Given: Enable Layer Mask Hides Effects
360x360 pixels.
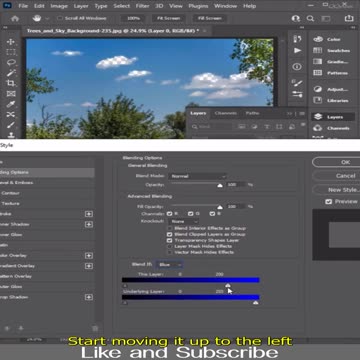Looking at the screenshot, I should (170, 246).
